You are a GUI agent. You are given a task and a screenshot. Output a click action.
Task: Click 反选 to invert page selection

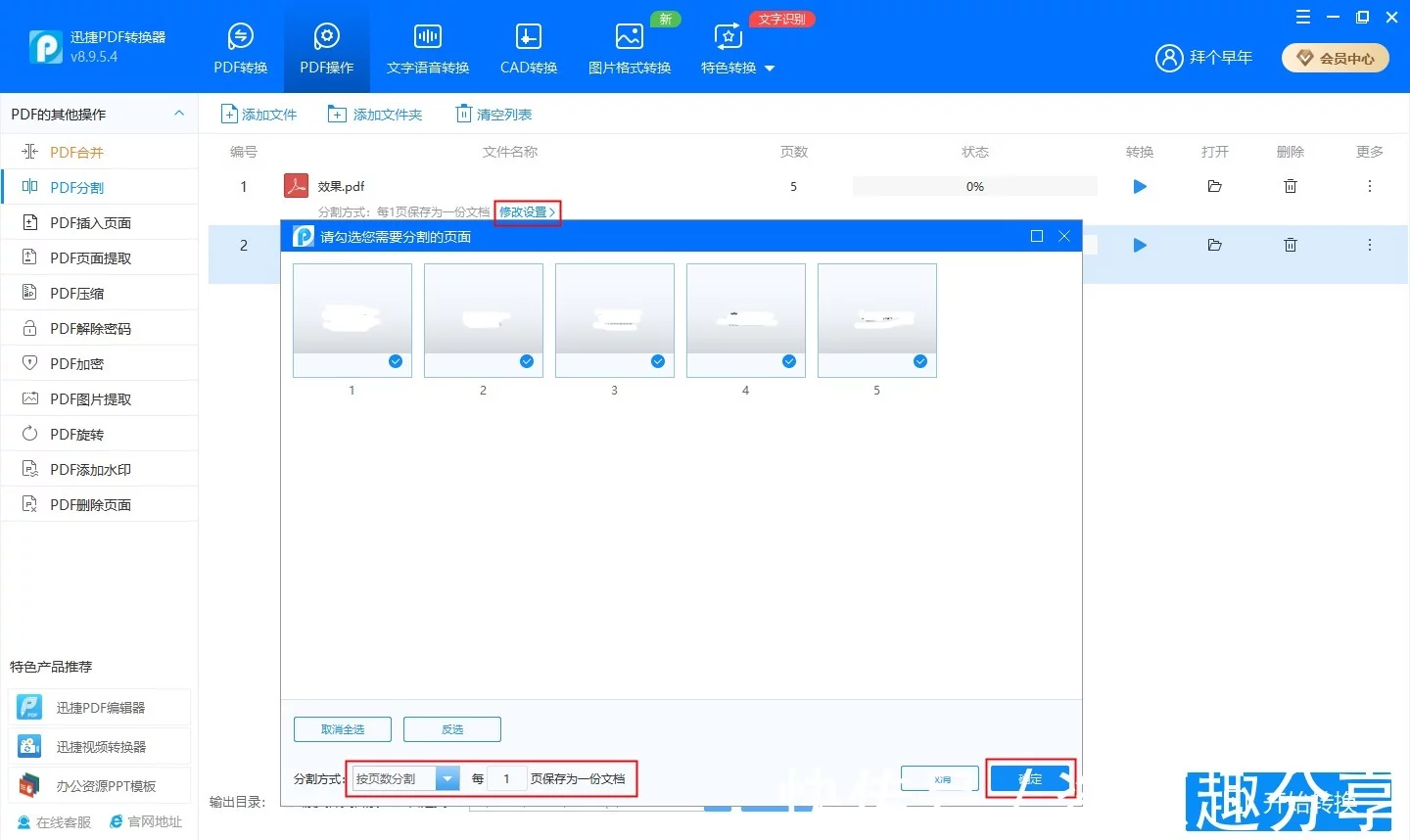(452, 729)
